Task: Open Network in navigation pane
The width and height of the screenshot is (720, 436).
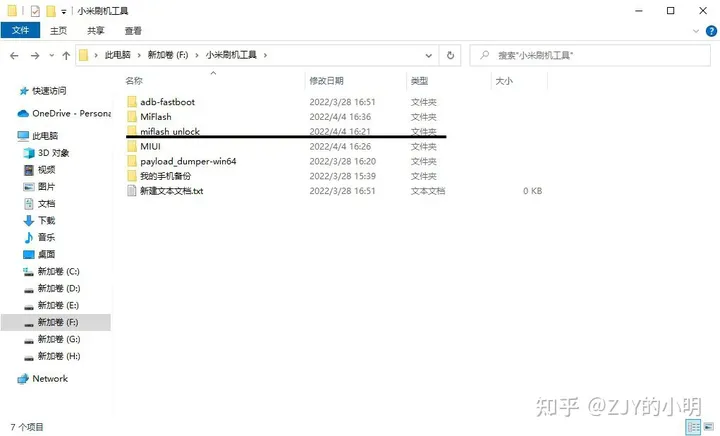Action: pyautogui.click(x=43, y=379)
